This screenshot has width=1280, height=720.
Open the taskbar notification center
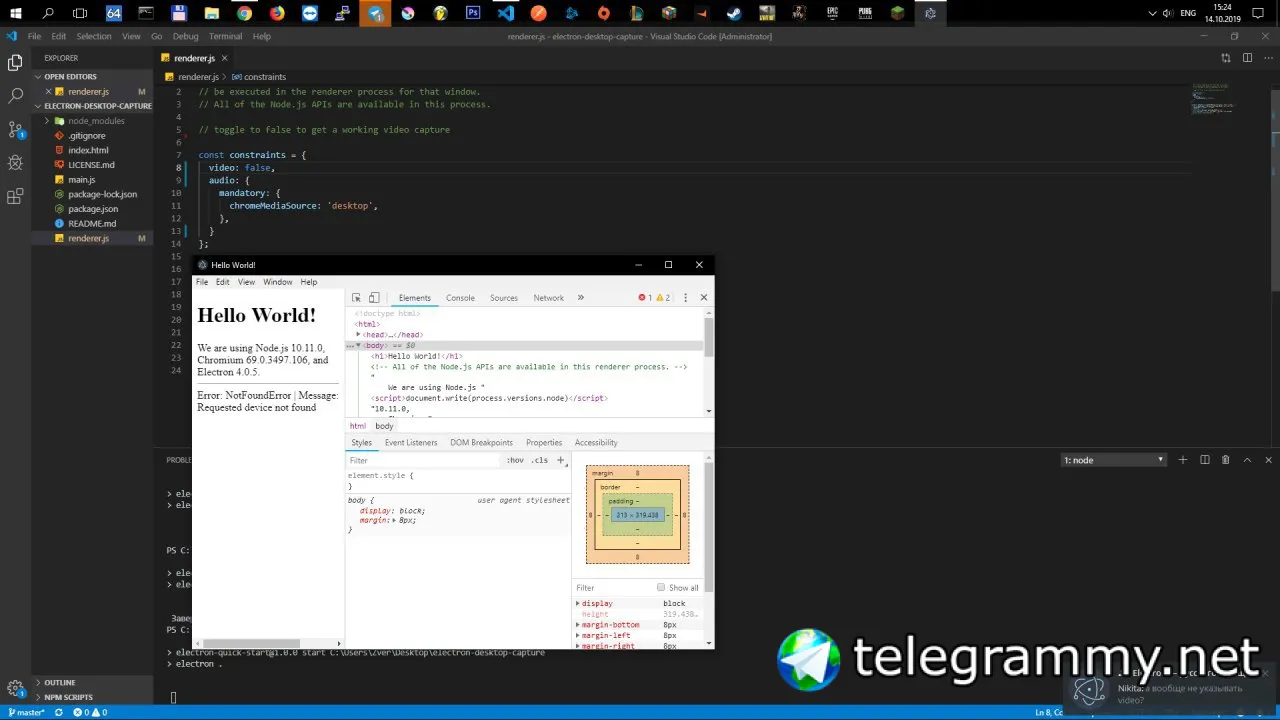(1259, 13)
